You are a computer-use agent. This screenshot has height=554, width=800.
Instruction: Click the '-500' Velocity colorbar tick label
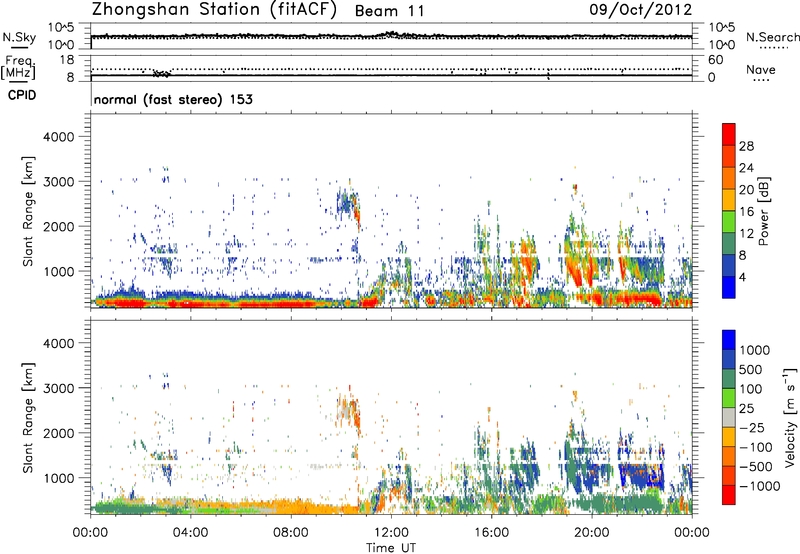coord(756,467)
